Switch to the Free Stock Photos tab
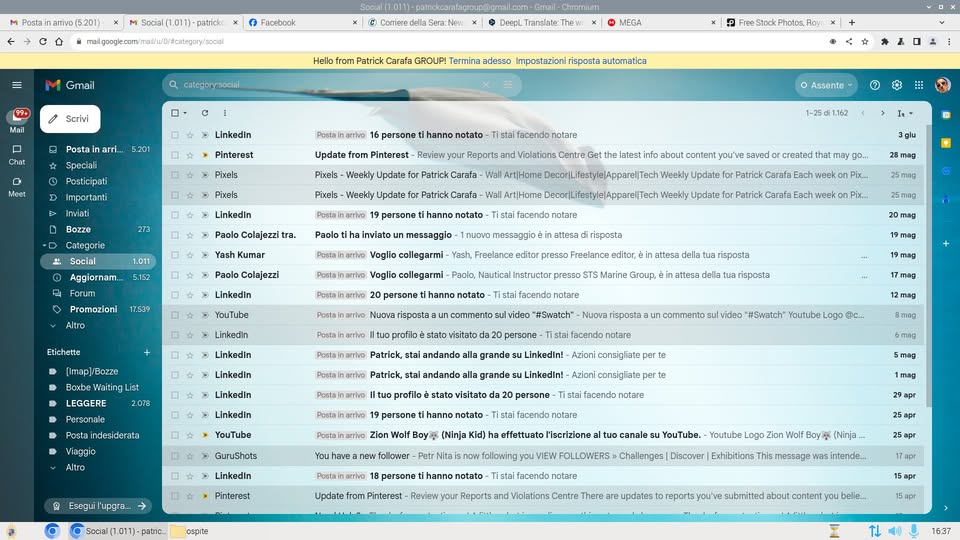Viewport: 960px width, 540px height. click(x=781, y=22)
